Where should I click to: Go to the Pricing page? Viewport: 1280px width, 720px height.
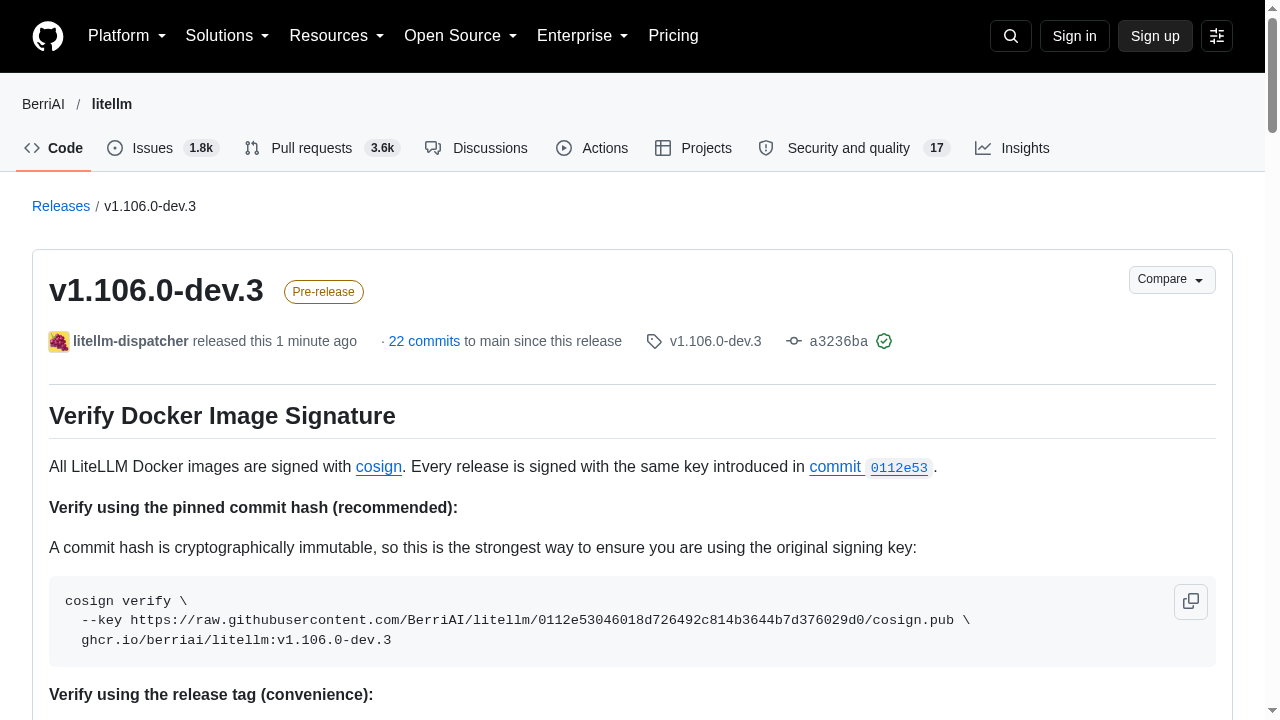tap(673, 36)
